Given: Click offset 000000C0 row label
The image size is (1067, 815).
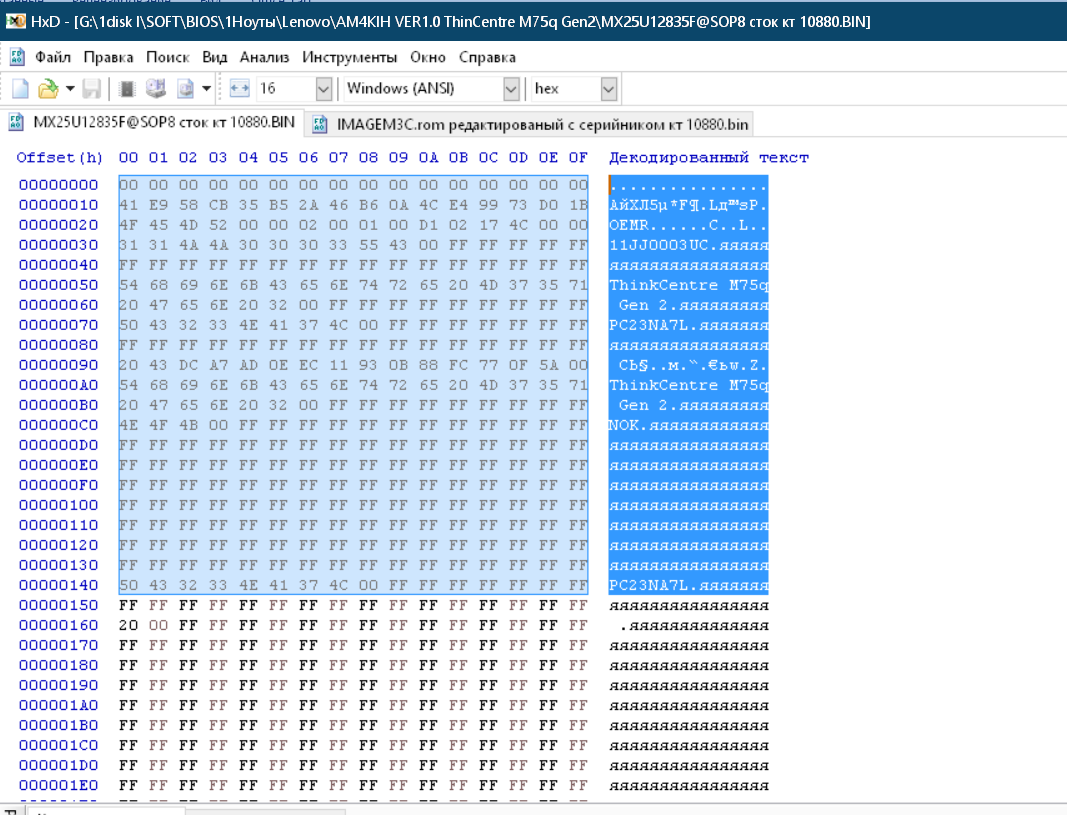Looking at the screenshot, I should (59, 425).
